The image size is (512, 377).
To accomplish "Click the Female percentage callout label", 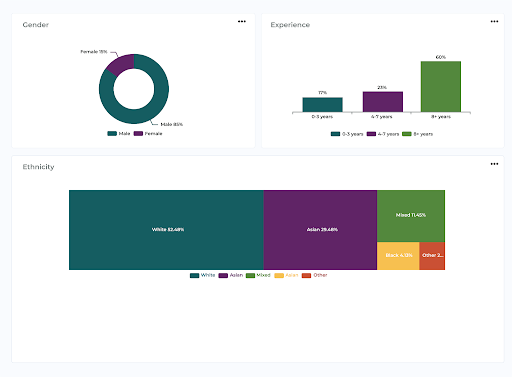I will (94, 52).
